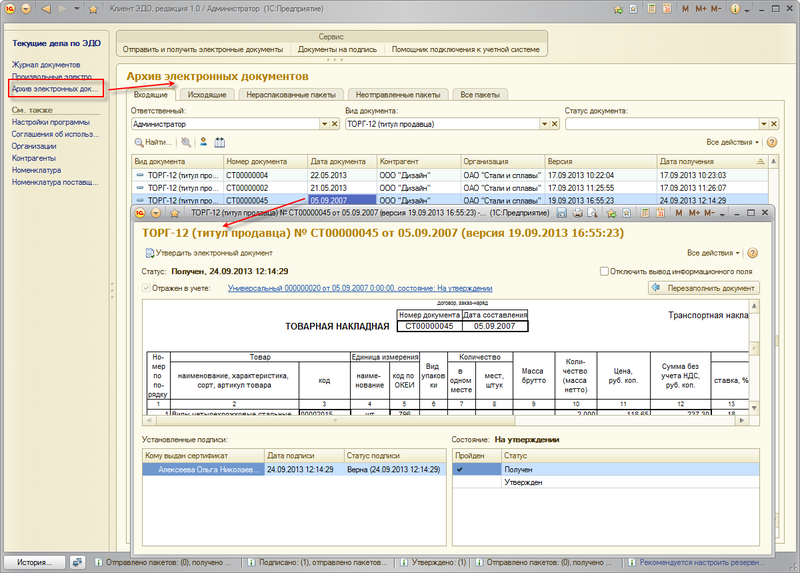Switch to the Исходящие tab
This screenshot has width=800, height=573.
point(209,95)
